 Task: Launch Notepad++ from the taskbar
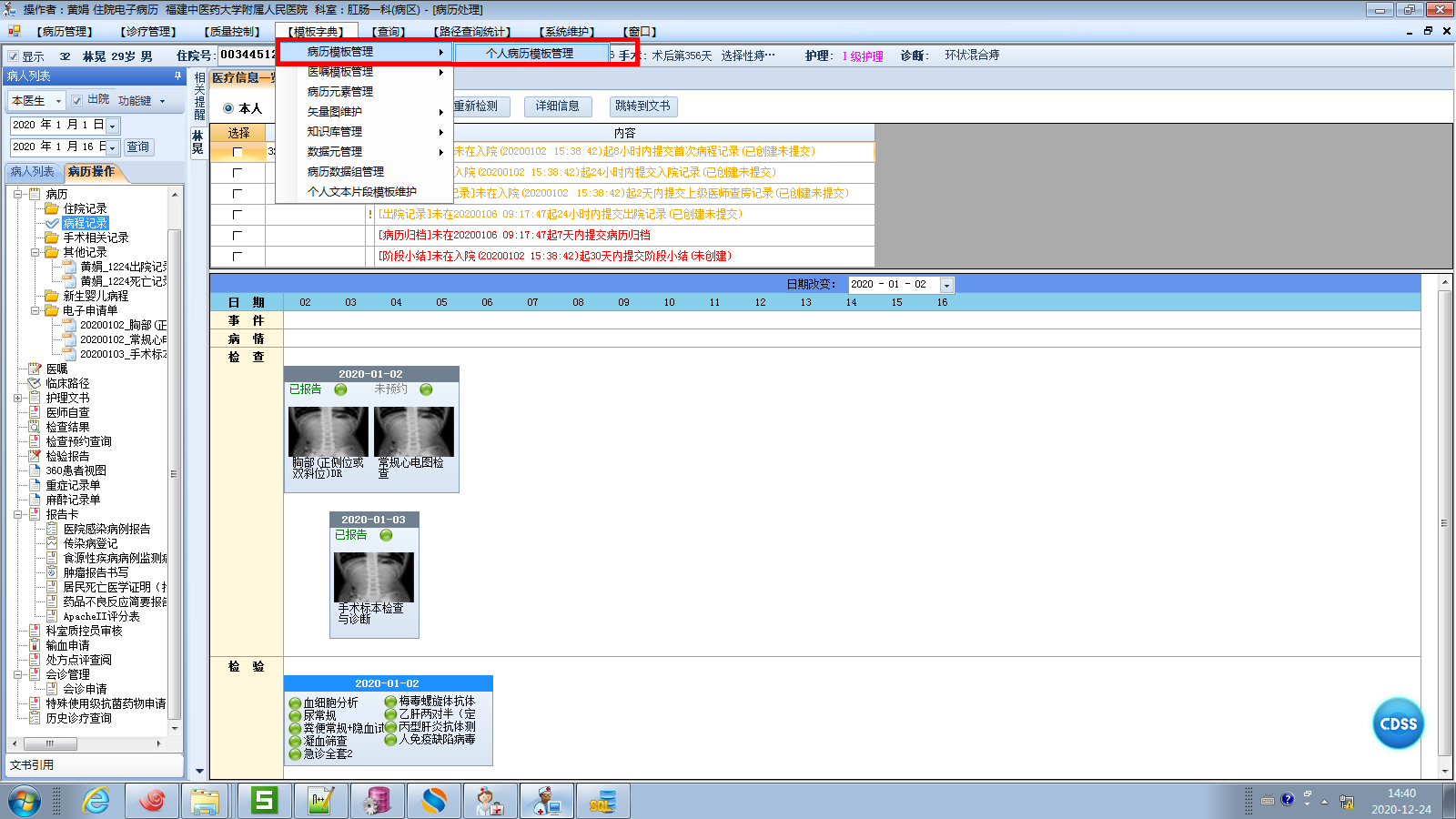[x=320, y=801]
